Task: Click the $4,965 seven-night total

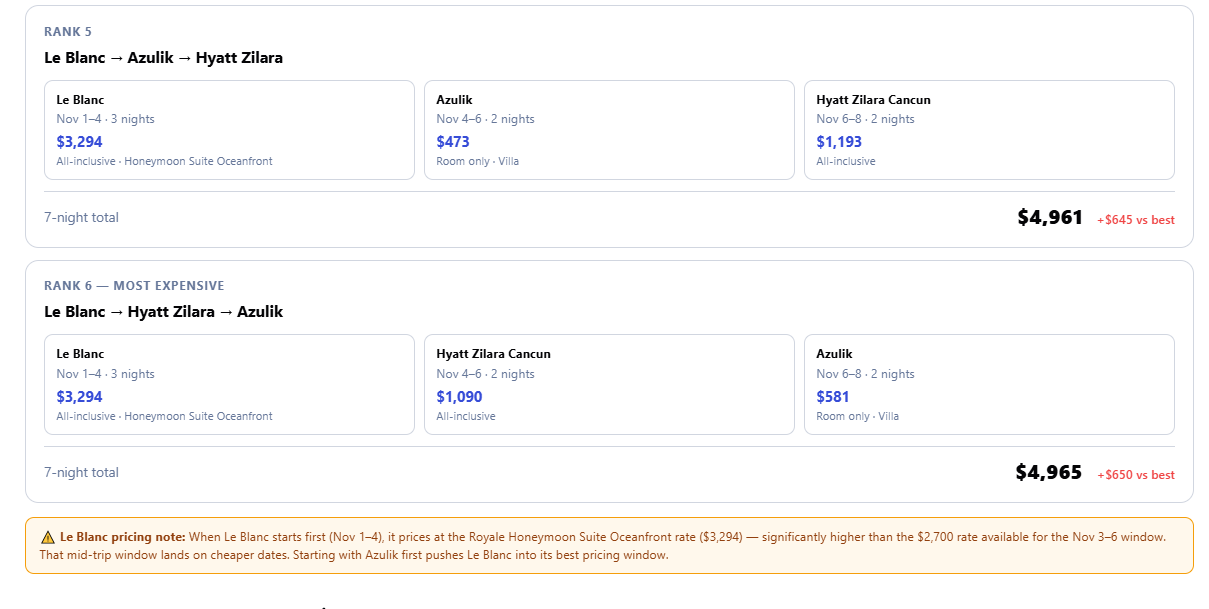Action: 1049,472
